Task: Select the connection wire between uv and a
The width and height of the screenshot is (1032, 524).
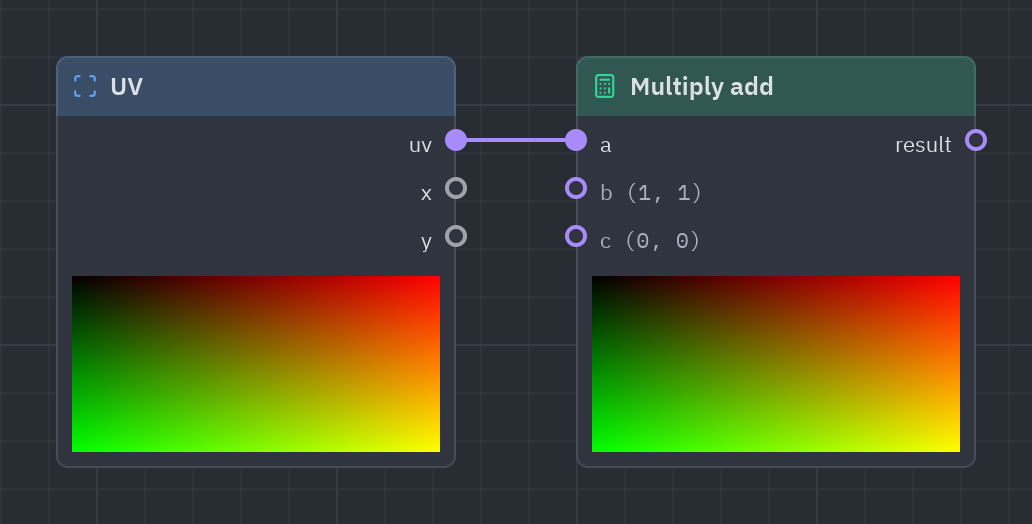Action: (516, 140)
